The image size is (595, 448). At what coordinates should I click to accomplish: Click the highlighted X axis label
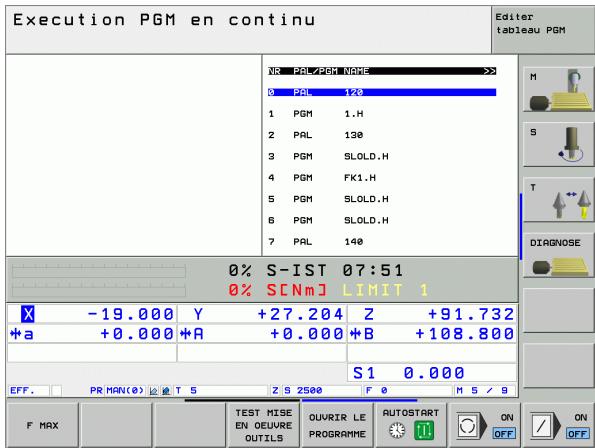point(28,314)
